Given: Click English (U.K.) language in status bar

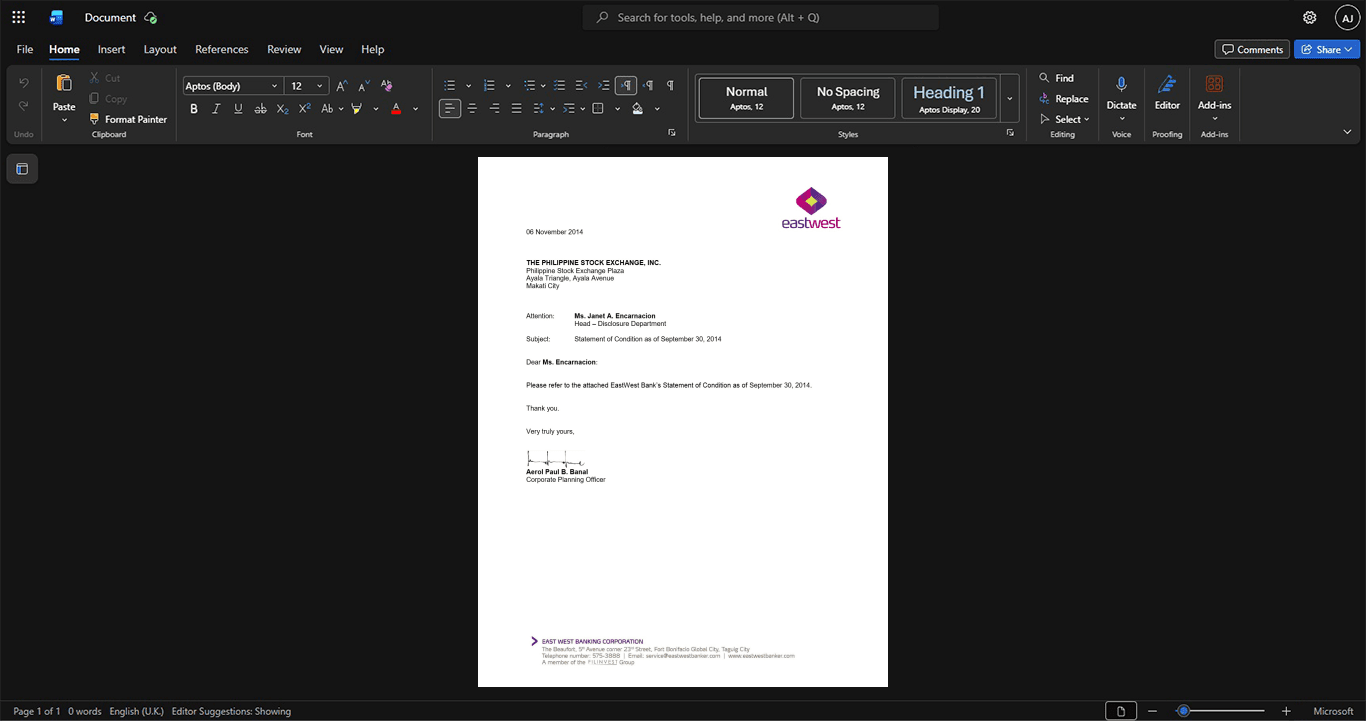Looking at the screenshot, I should 137,712.
